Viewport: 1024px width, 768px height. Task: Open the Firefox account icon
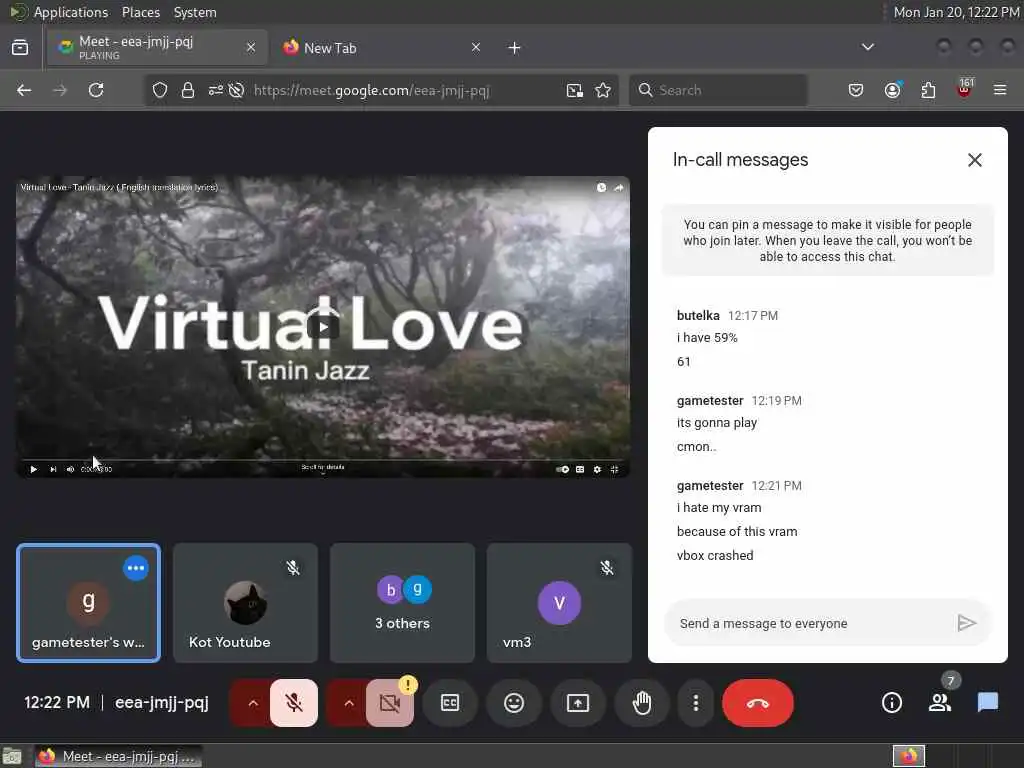[892, 90]
